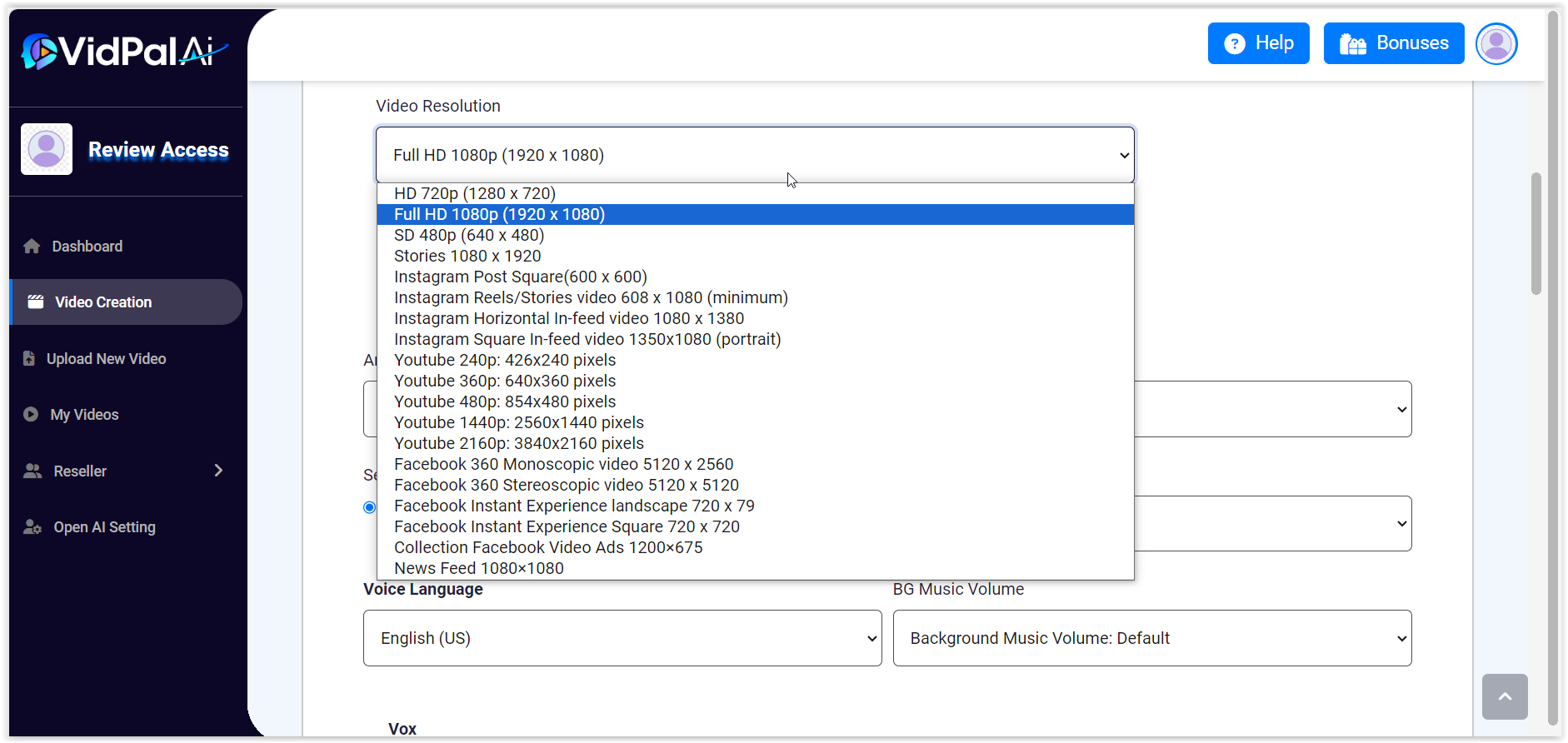Screen dimensions: 1568x743
Task: Collapse the Video Resolution dropdown
Action: click(755, 155)
